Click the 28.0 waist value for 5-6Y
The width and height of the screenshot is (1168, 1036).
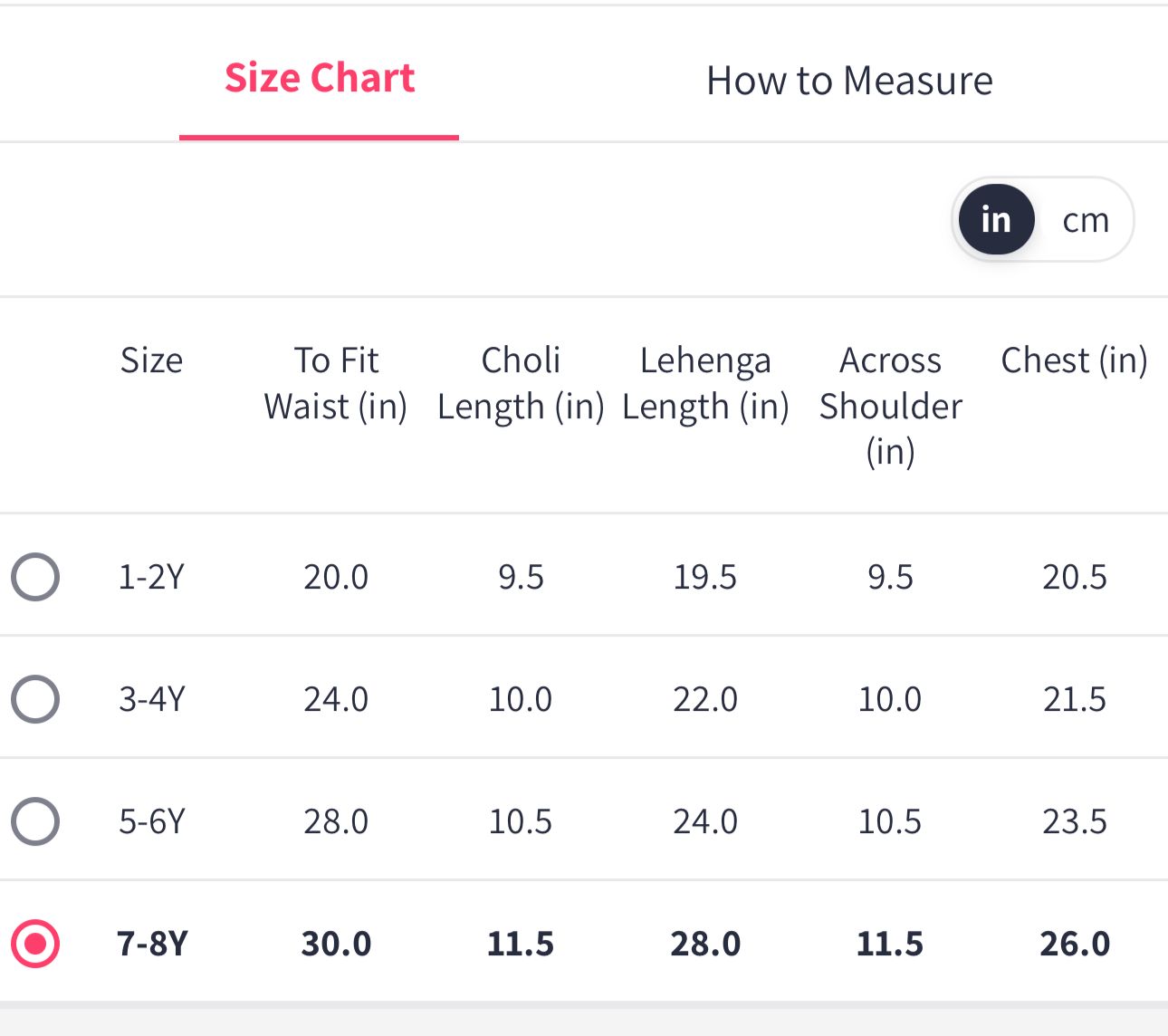click(336, 821)
